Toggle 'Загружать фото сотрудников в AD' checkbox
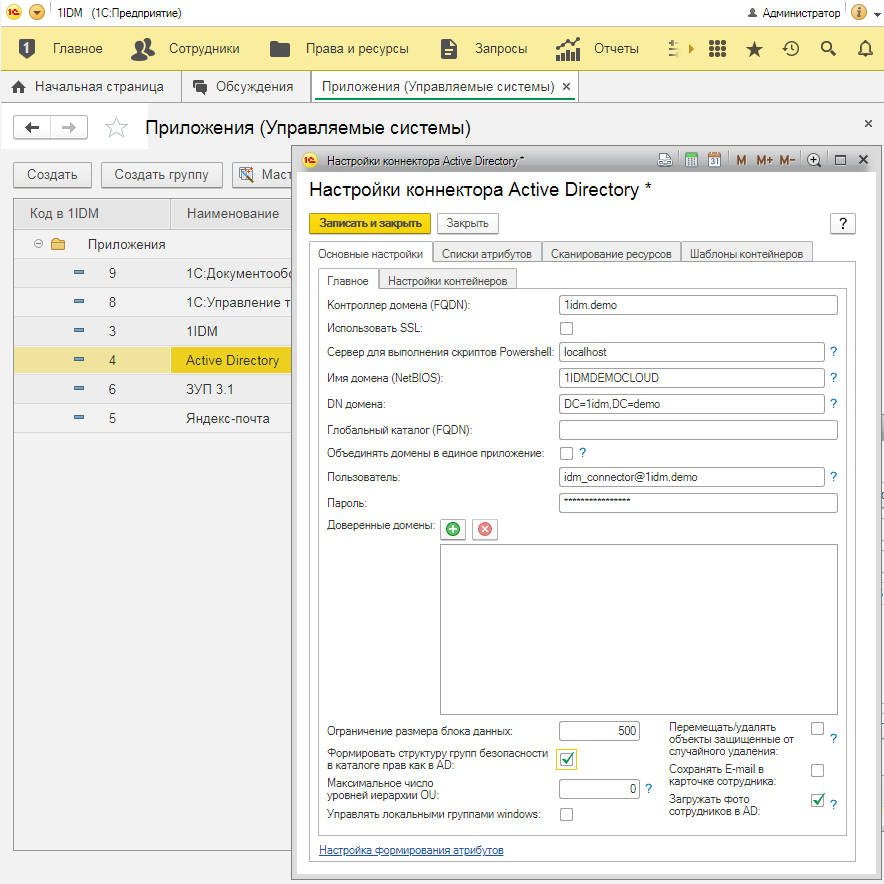The width and height of the screenshot is (884, 884). pos(817,800)
